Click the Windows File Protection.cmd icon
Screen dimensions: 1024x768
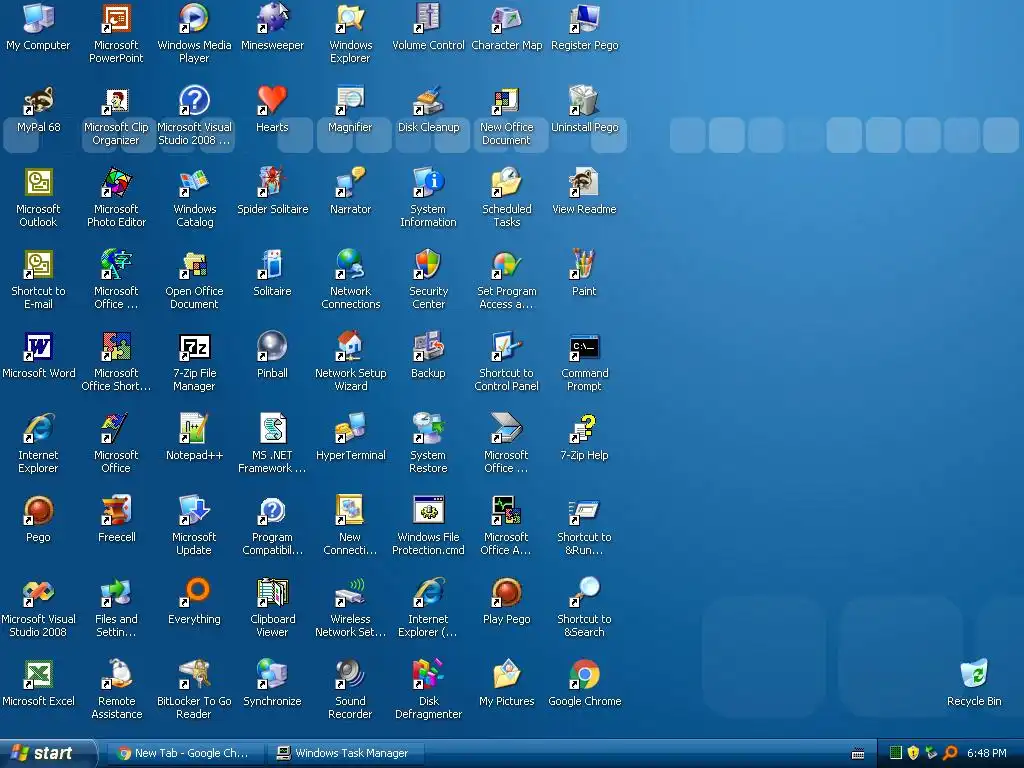point(428,511)
